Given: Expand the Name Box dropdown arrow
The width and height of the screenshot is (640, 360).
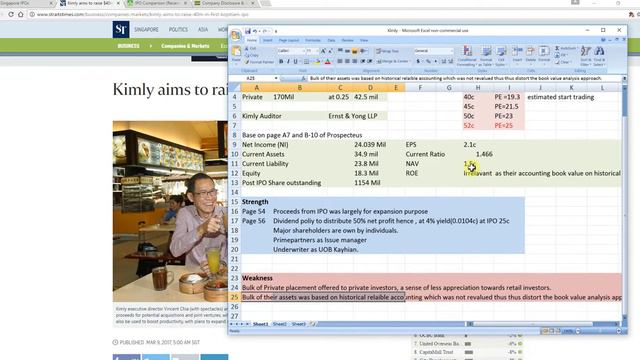Looking at the screenshot, I should click(x=276, y=78).
